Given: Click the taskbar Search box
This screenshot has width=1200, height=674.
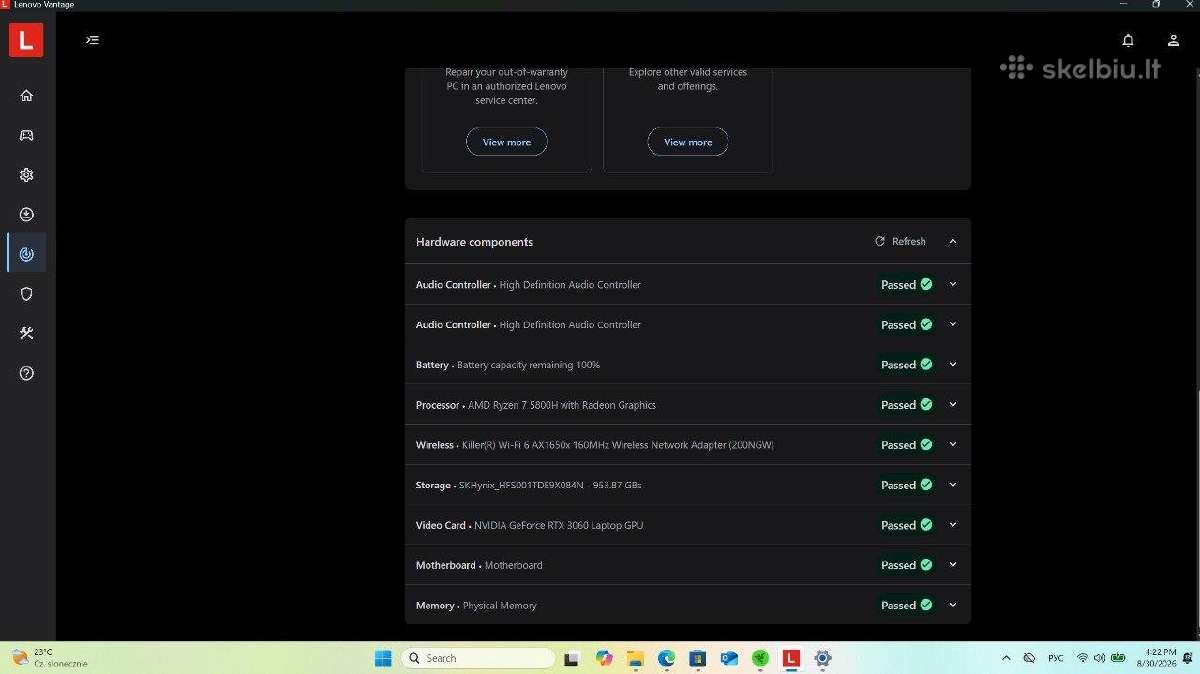Looking at the screenshot, I should click(478, 658).
